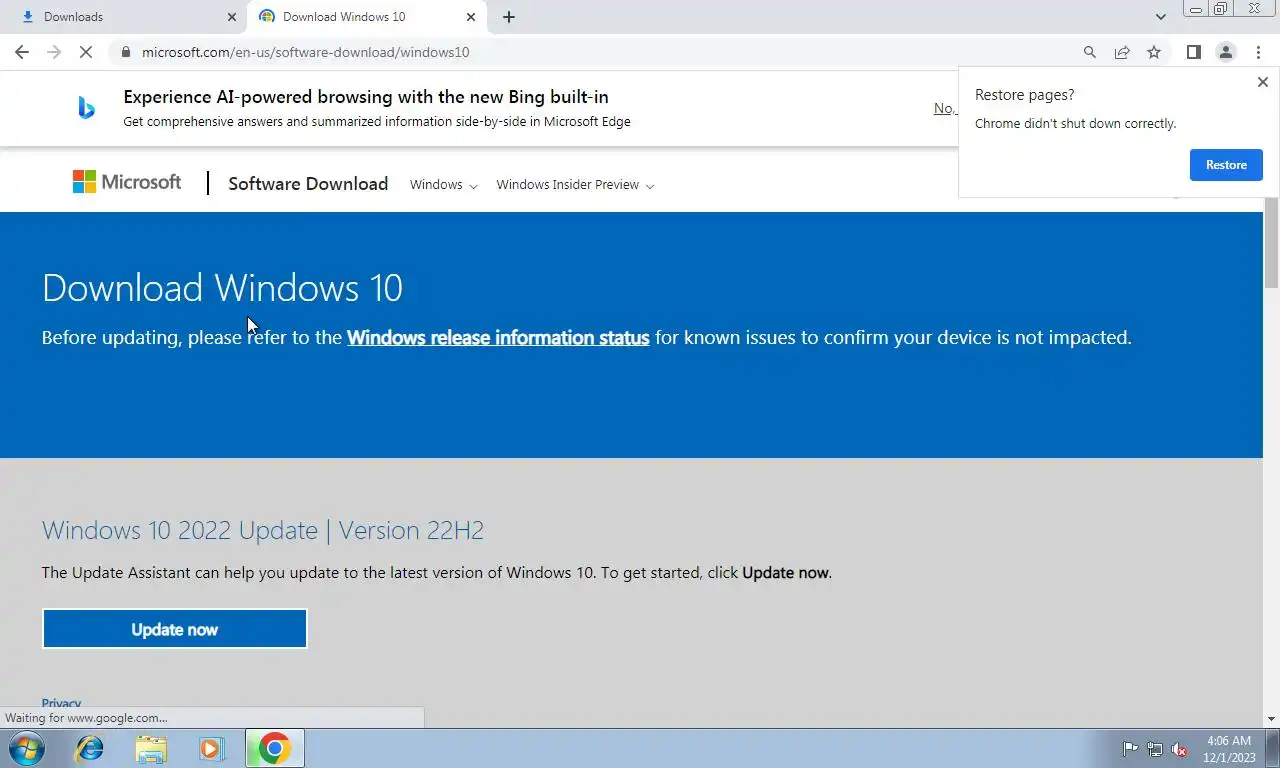The width and height of the screenshot is (1280, 768).
Task: Click Windows 10 2022 Update Version 22H2 heading
Action: [x=263, y=530]
